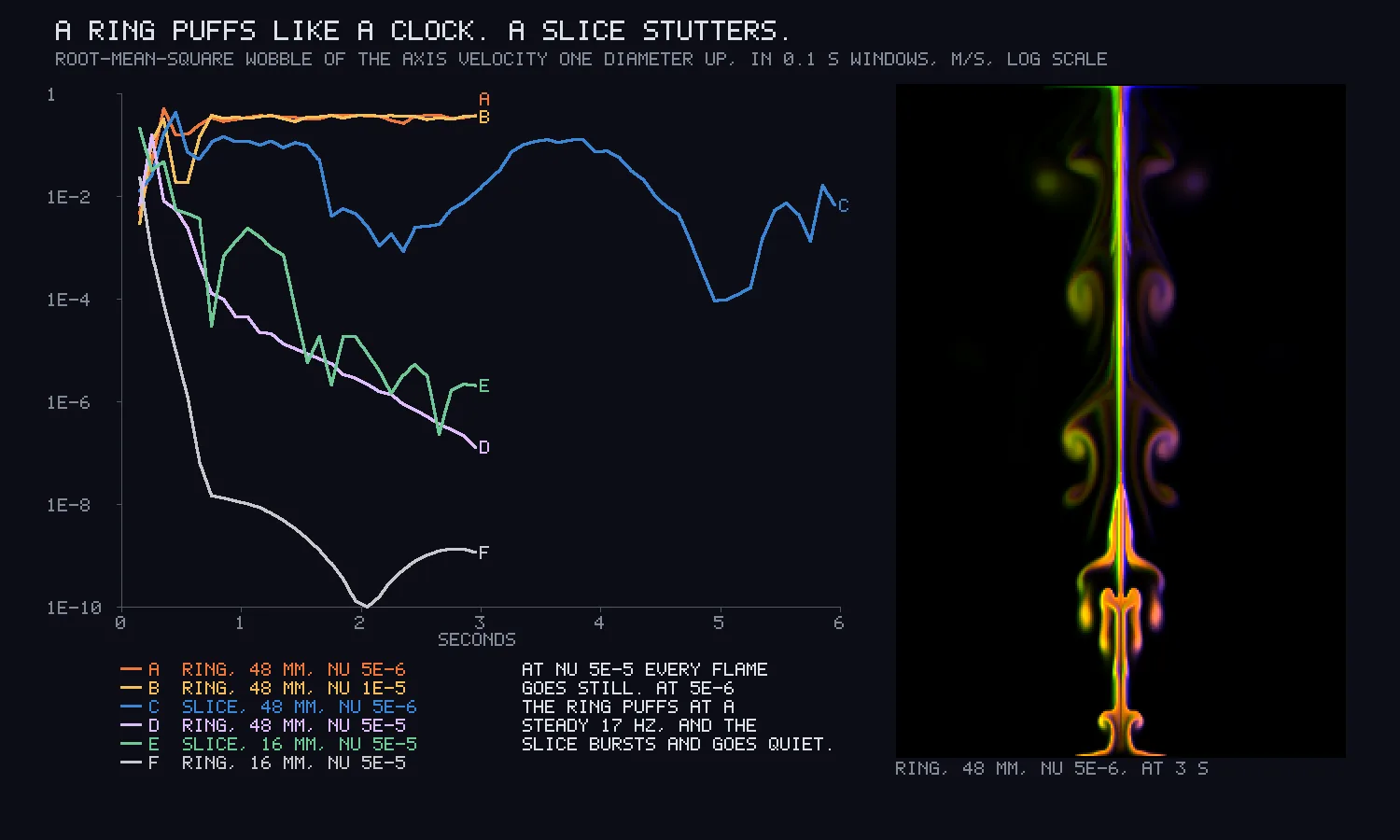Image resolution: width=1400 pixels, height=840 pixels.
Task: Click the "1E-10" y-axis tick label
Action: point(74,608)
